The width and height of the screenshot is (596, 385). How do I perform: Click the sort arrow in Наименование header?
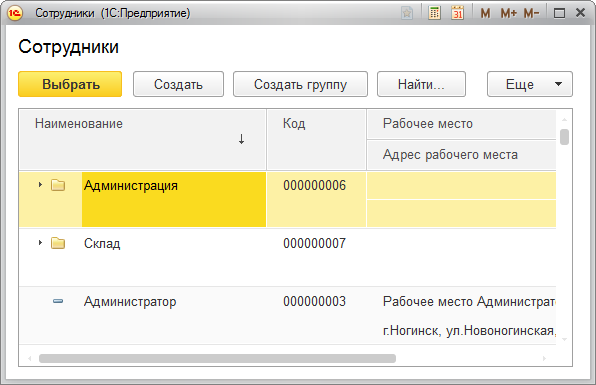(241, 139)
